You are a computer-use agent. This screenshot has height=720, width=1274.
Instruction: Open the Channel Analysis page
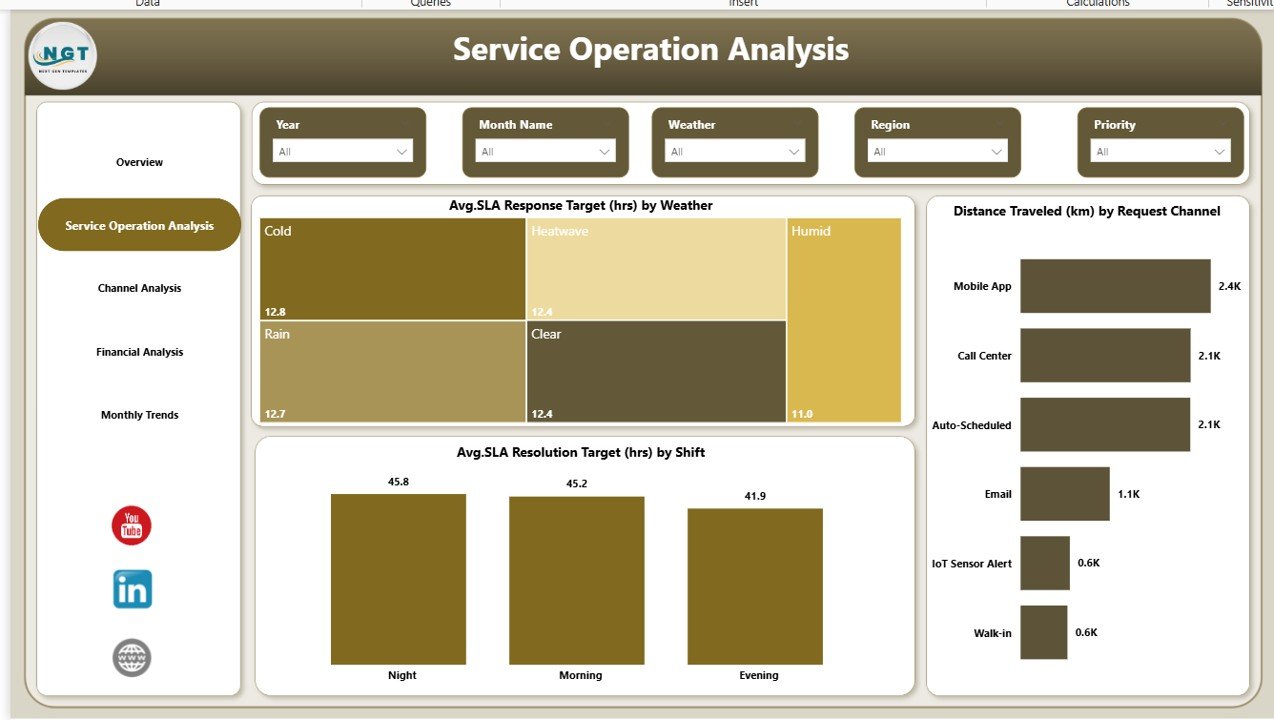tap(139, 288)
